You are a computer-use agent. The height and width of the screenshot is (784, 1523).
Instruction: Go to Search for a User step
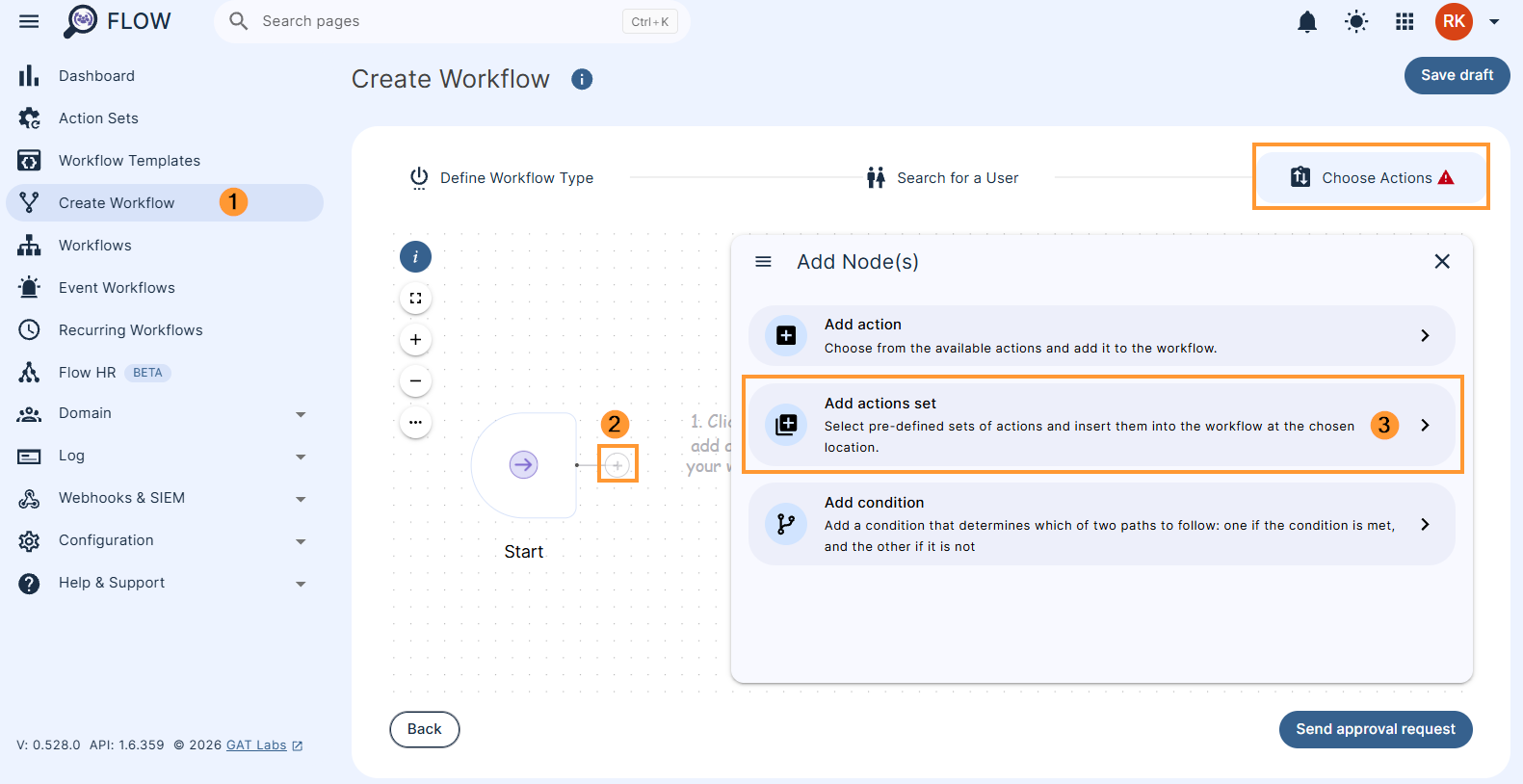942,178
